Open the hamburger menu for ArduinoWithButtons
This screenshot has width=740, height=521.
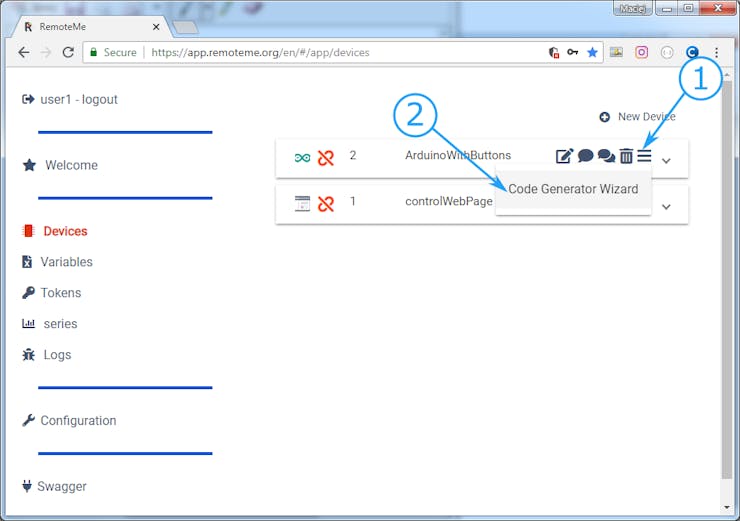645,156
